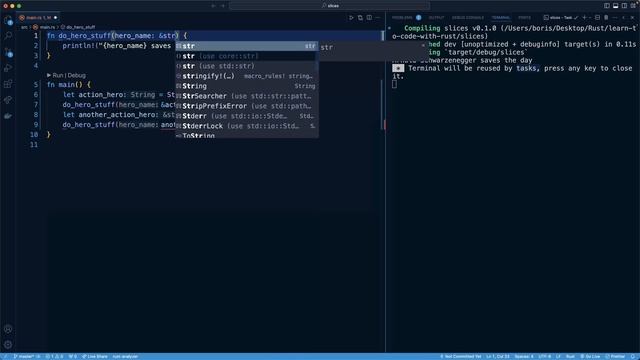Click the hero_name parameter on line 1
640x360 pixels.
point(133,36)
